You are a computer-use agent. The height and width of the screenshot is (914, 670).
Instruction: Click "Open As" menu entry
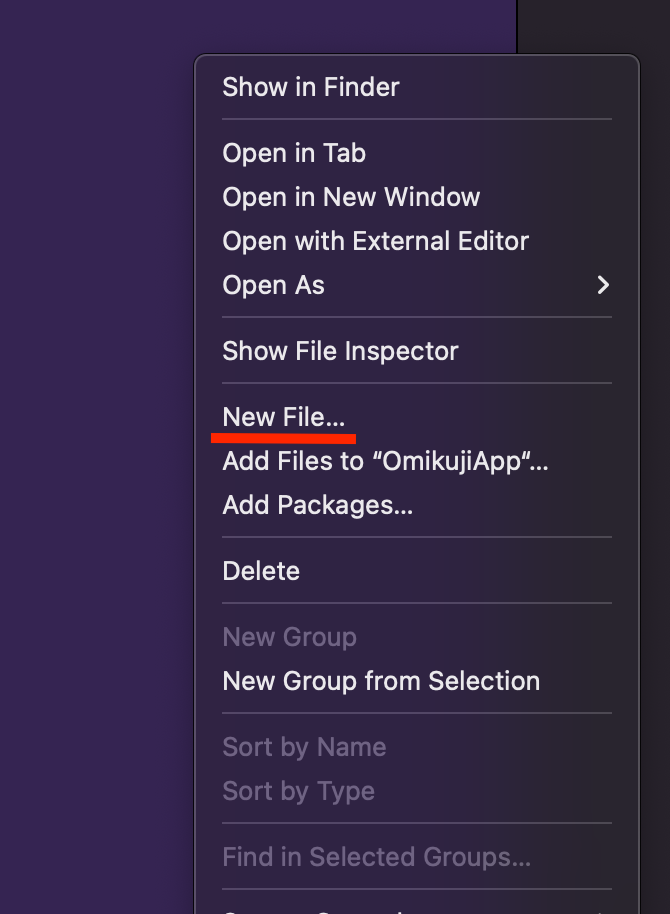pos(273,285)
